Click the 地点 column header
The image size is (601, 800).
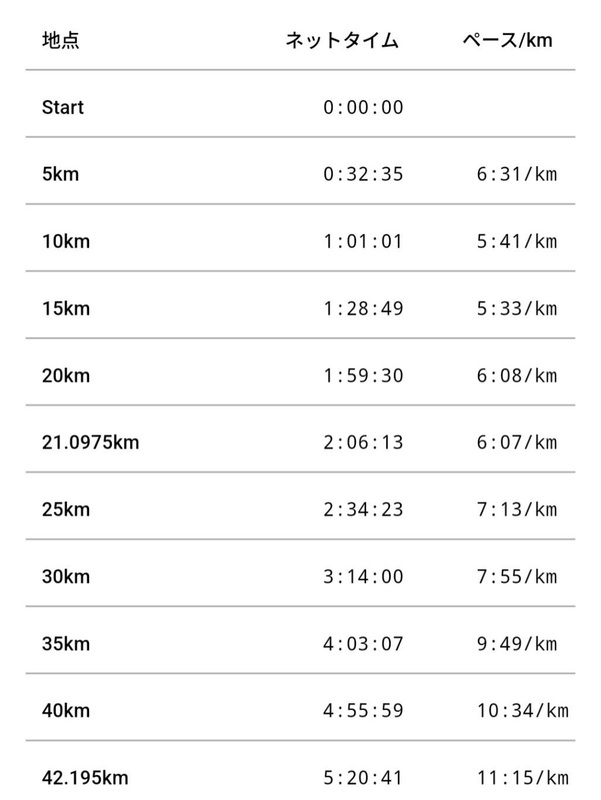click(x=61, y=41)
